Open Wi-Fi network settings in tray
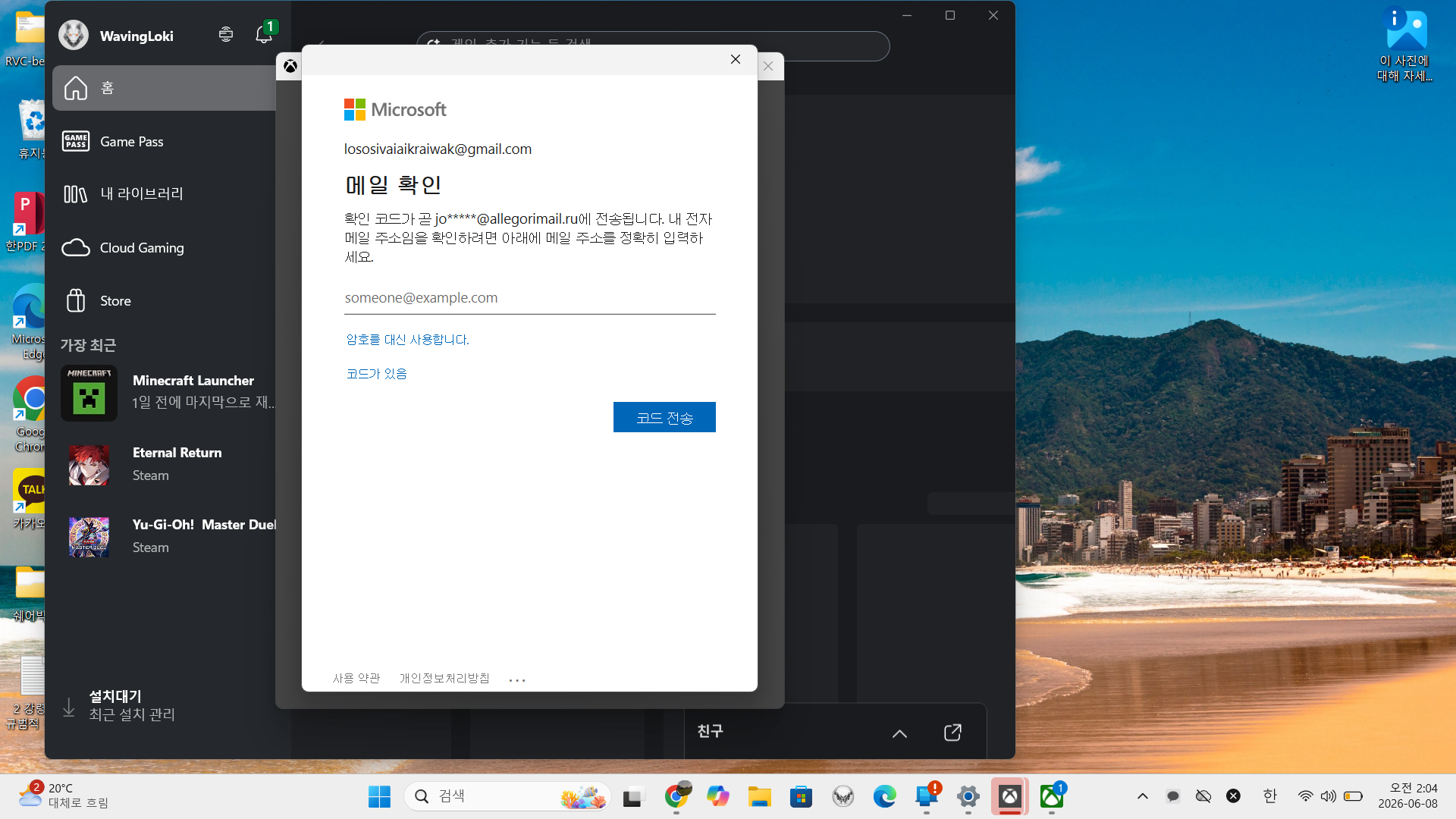 pyautogui.click(x=1305, y=796)
